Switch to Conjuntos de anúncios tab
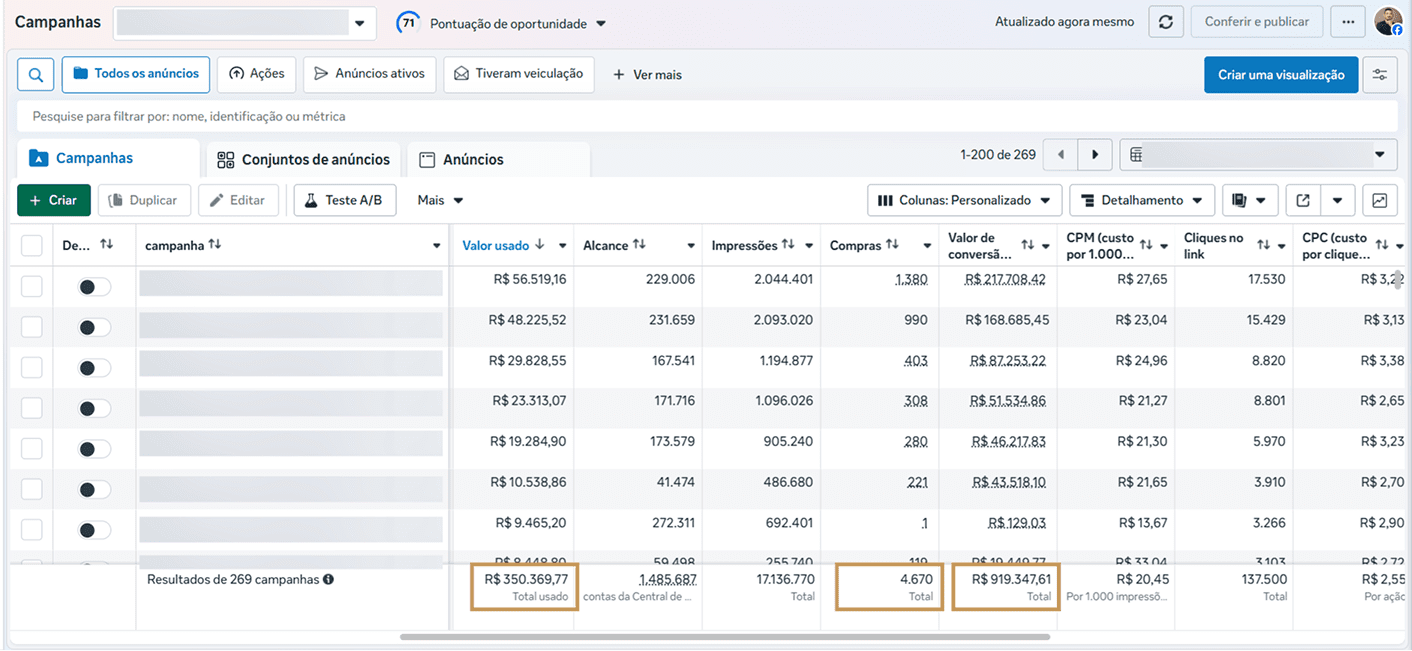 point(304,160)
